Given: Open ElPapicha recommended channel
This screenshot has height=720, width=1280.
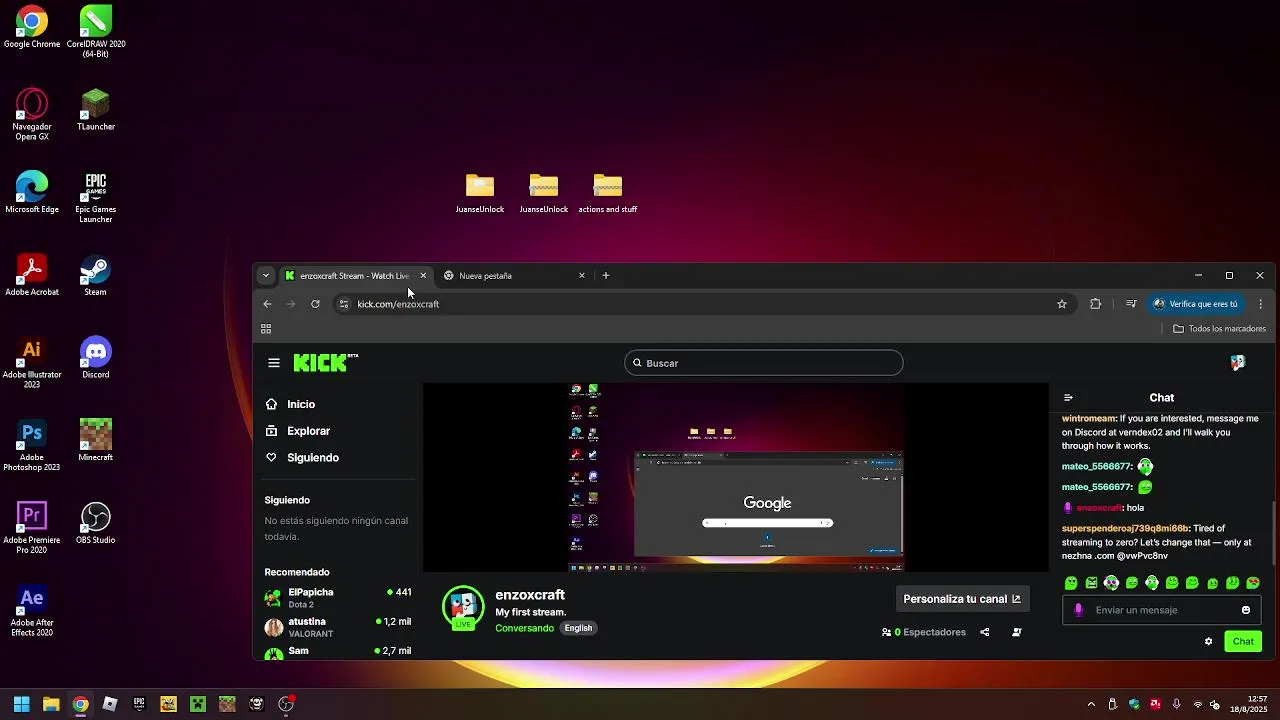Looking at the screenshot, I should point(338,598).
